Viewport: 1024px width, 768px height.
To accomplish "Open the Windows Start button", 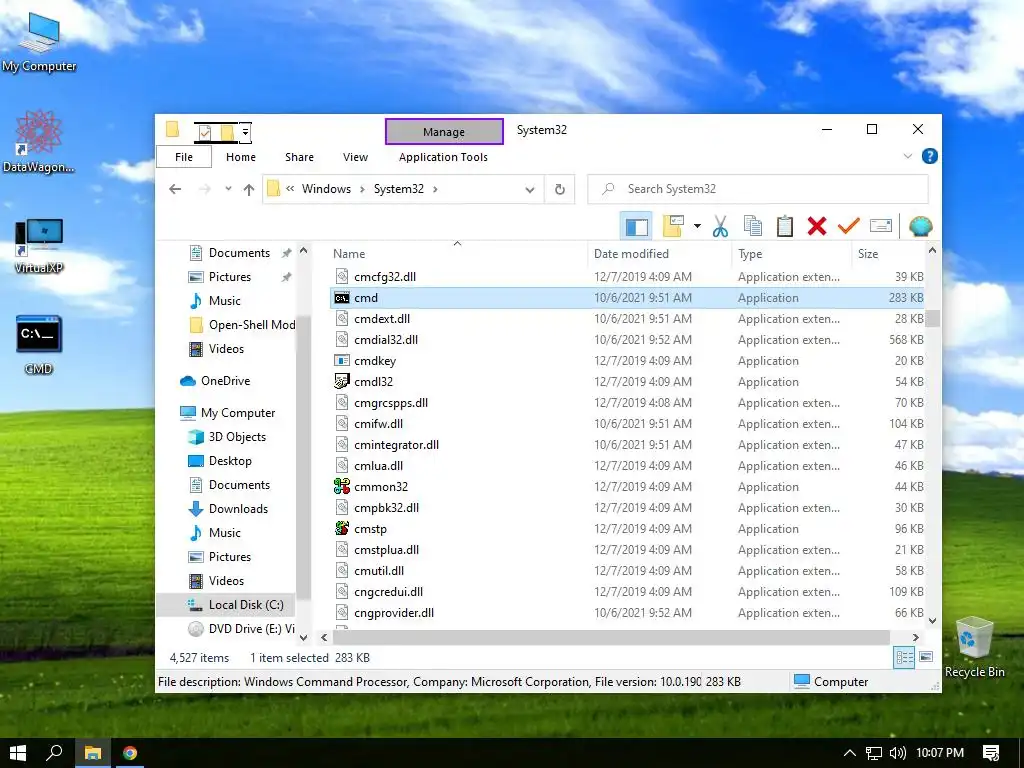I will (x=18, y=753).
